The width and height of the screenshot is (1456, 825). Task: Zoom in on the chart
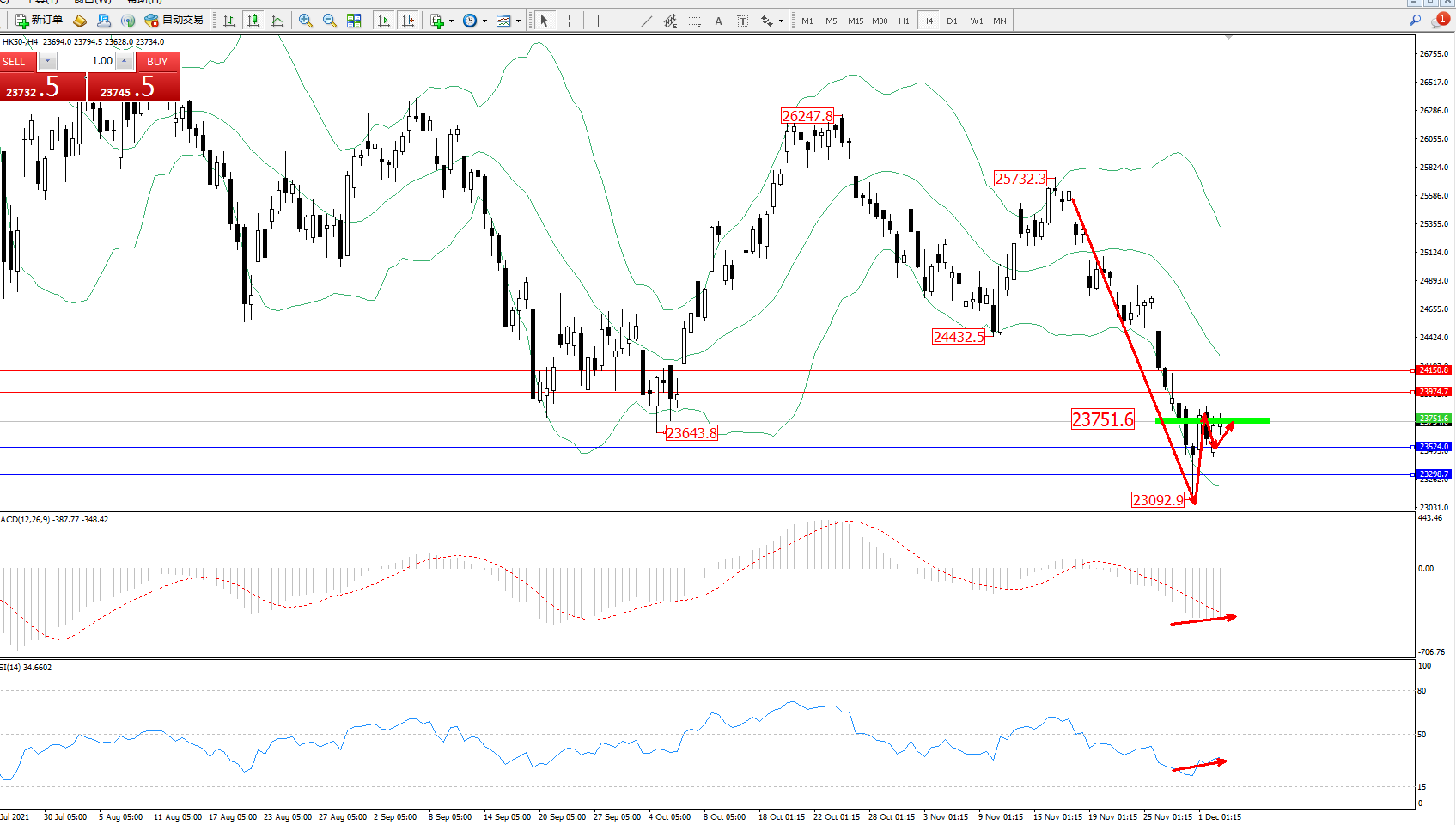pyautogui.click(x=305, y=21)
